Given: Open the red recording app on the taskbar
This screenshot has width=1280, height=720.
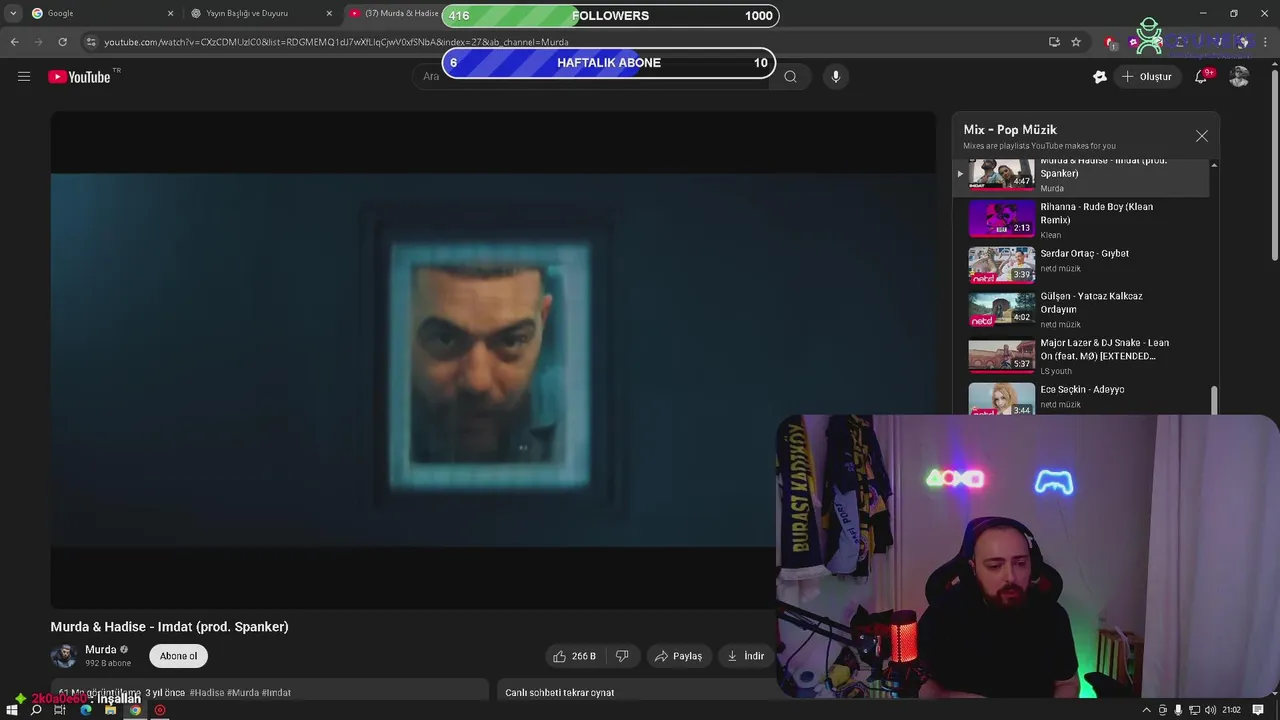Looking at the screenshot, I should 159,710.
